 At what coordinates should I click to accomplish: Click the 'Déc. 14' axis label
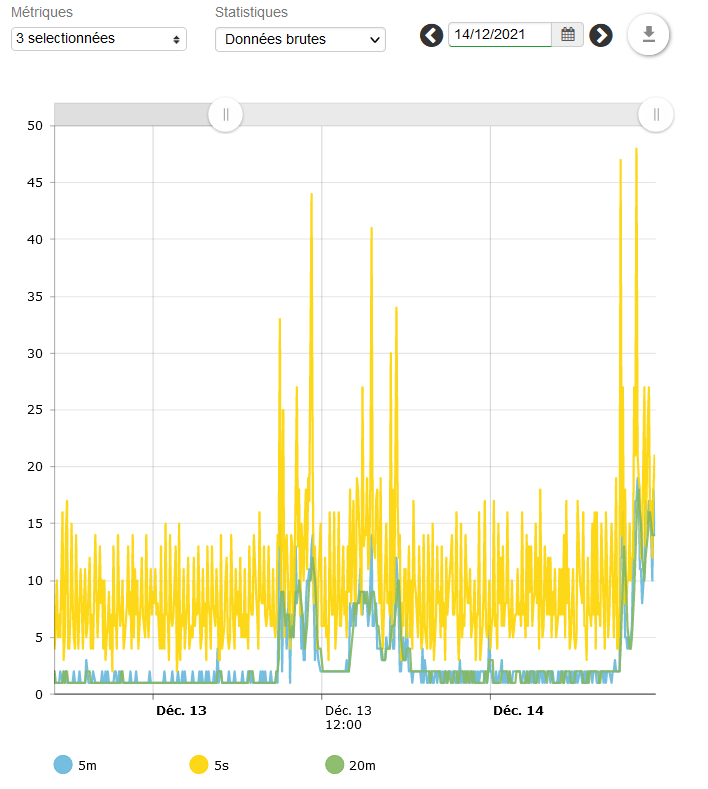coord(518,711)
